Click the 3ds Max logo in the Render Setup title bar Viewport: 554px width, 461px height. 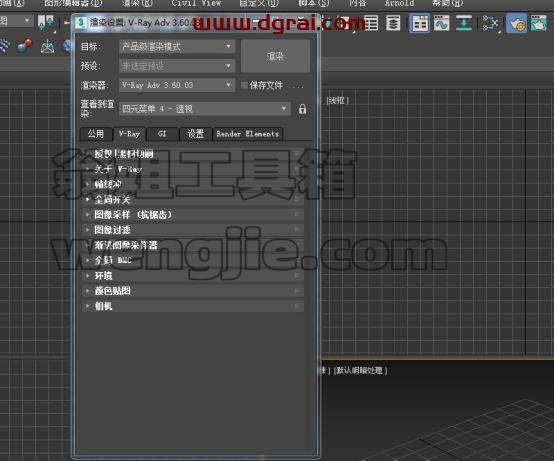tap(81, 23)
